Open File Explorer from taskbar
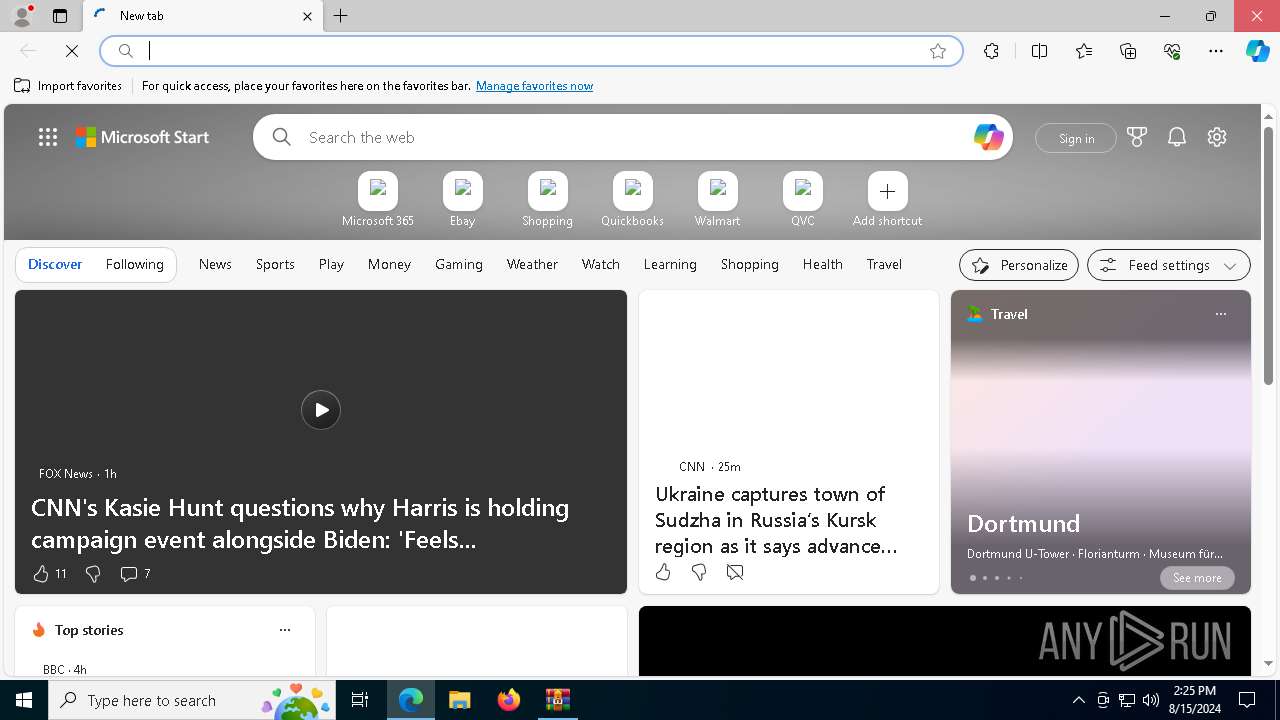Viewport: 1280px width, 720px height. [x=460, y=700]
